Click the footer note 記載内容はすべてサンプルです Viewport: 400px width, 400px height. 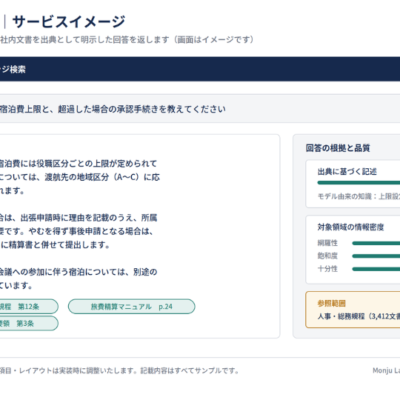point(189,371)
